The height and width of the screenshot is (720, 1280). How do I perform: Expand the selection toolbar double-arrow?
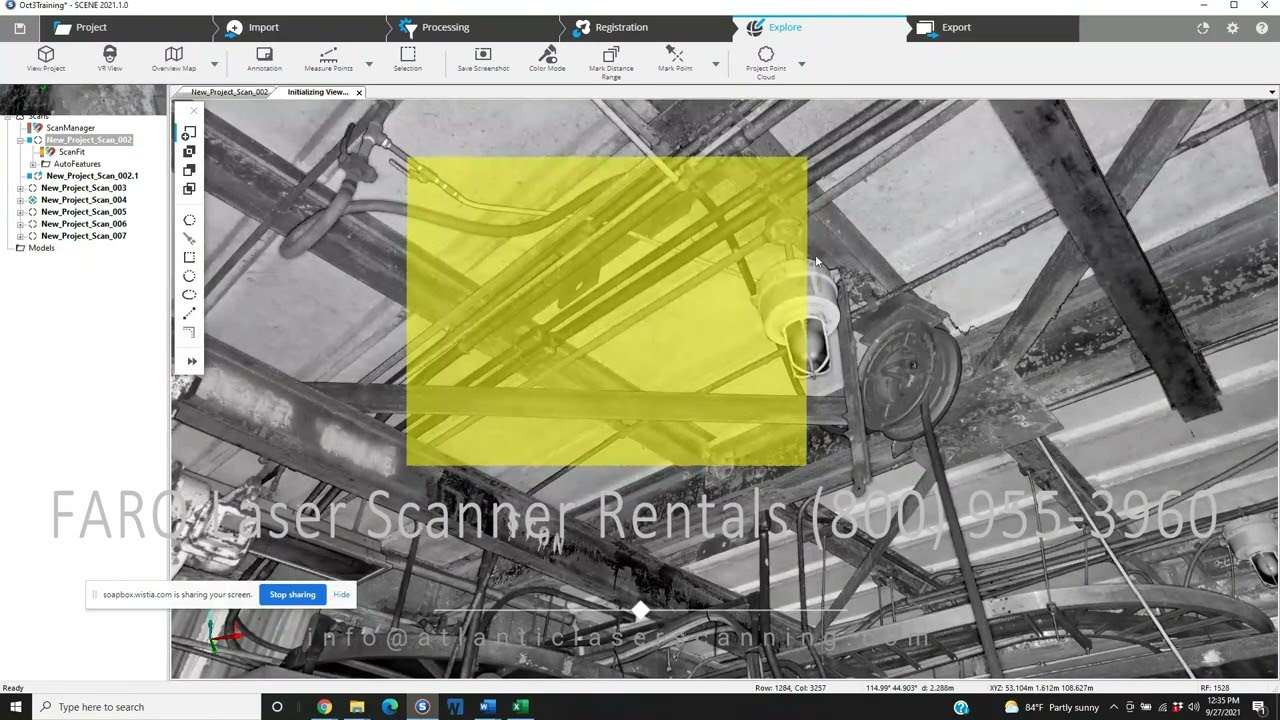(x=192, y=361)
